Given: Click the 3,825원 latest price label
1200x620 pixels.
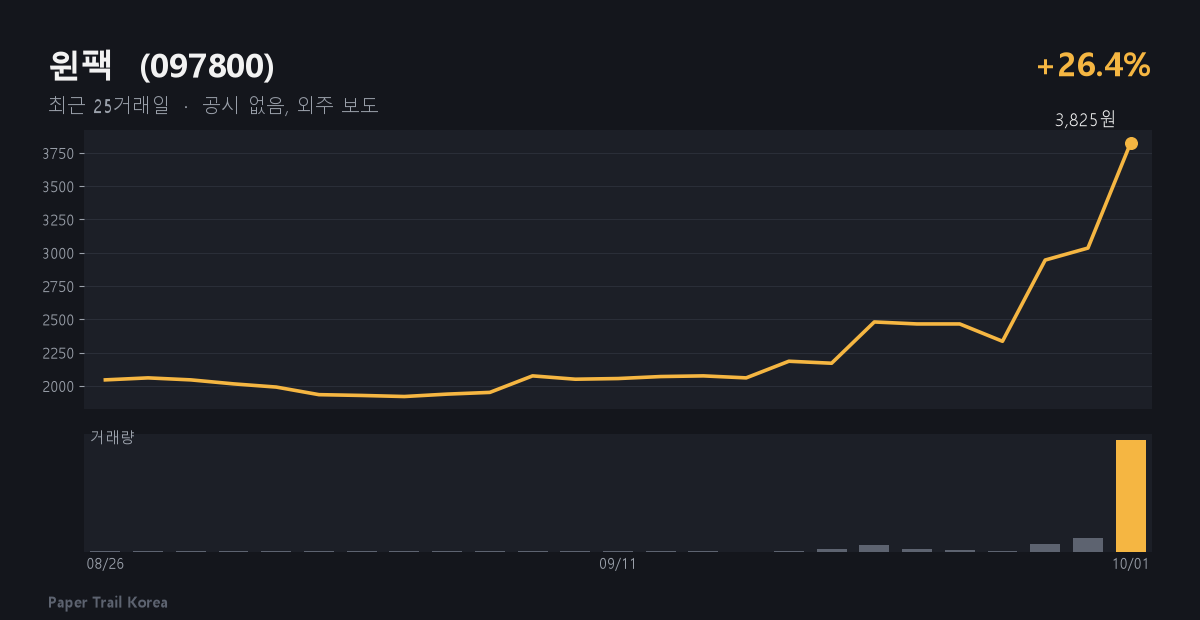Looking at the screenshot, I should pyautogui.click(x=1085, y=120).
